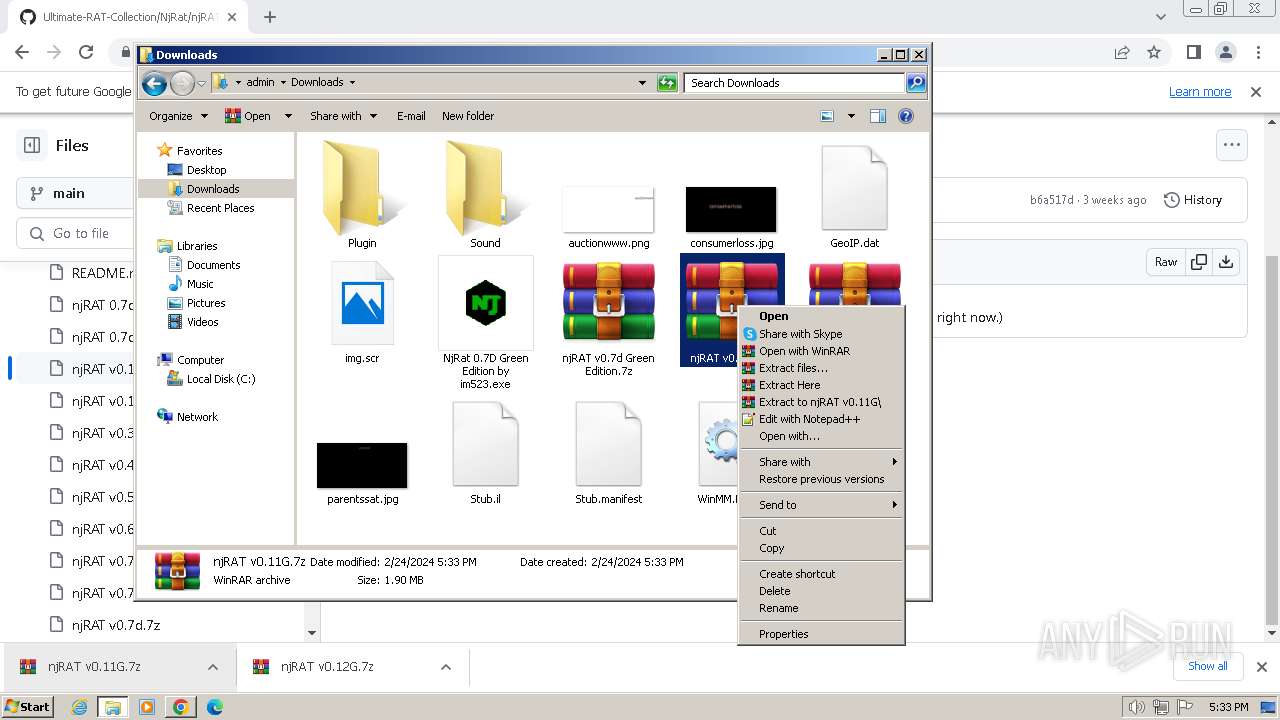This screenshot has height=720, width=1280.
Task: Open the Sound folder icon
Action: pyautogui.click(x=485, y=189)
